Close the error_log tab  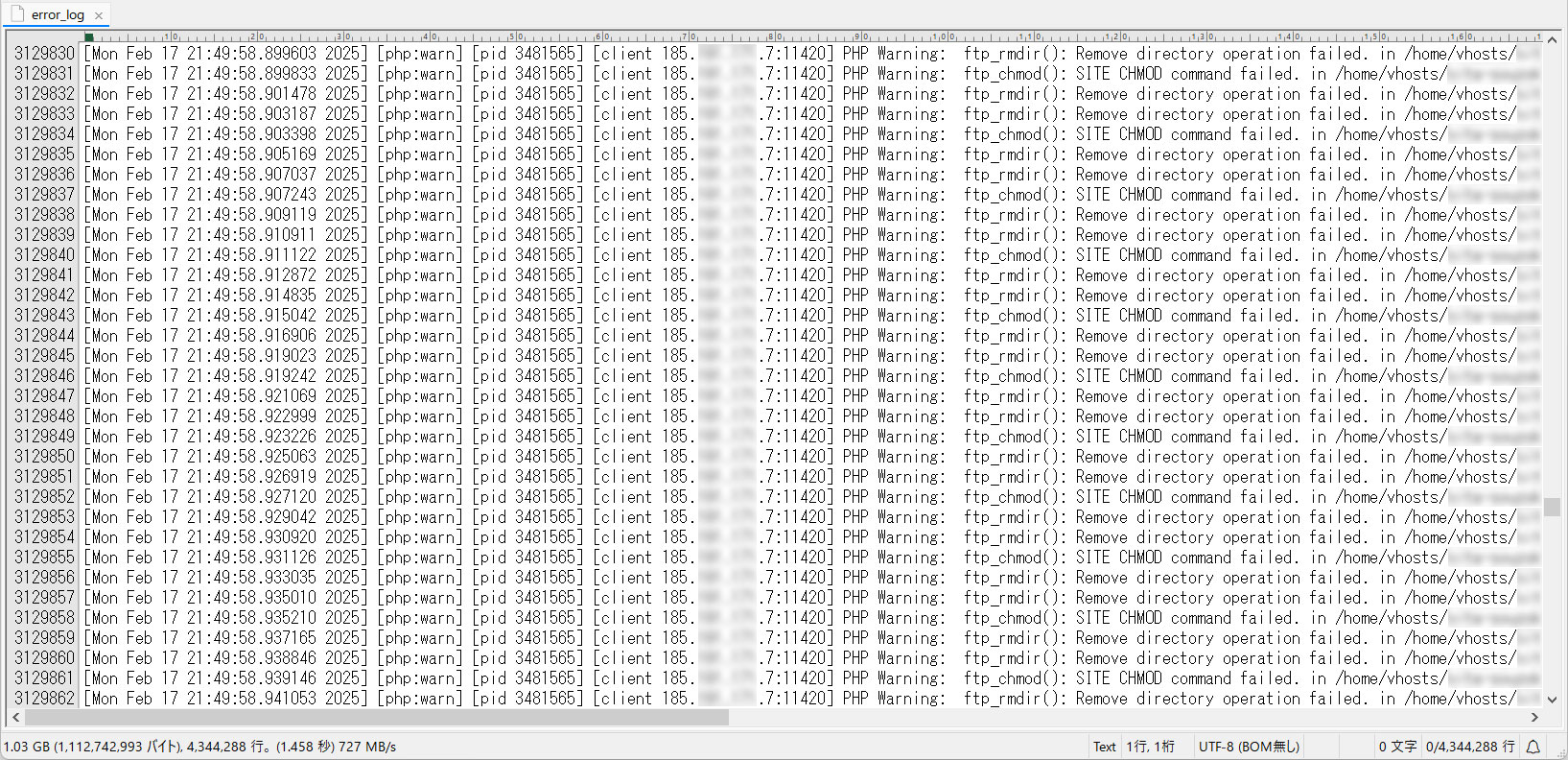[99, 15]
